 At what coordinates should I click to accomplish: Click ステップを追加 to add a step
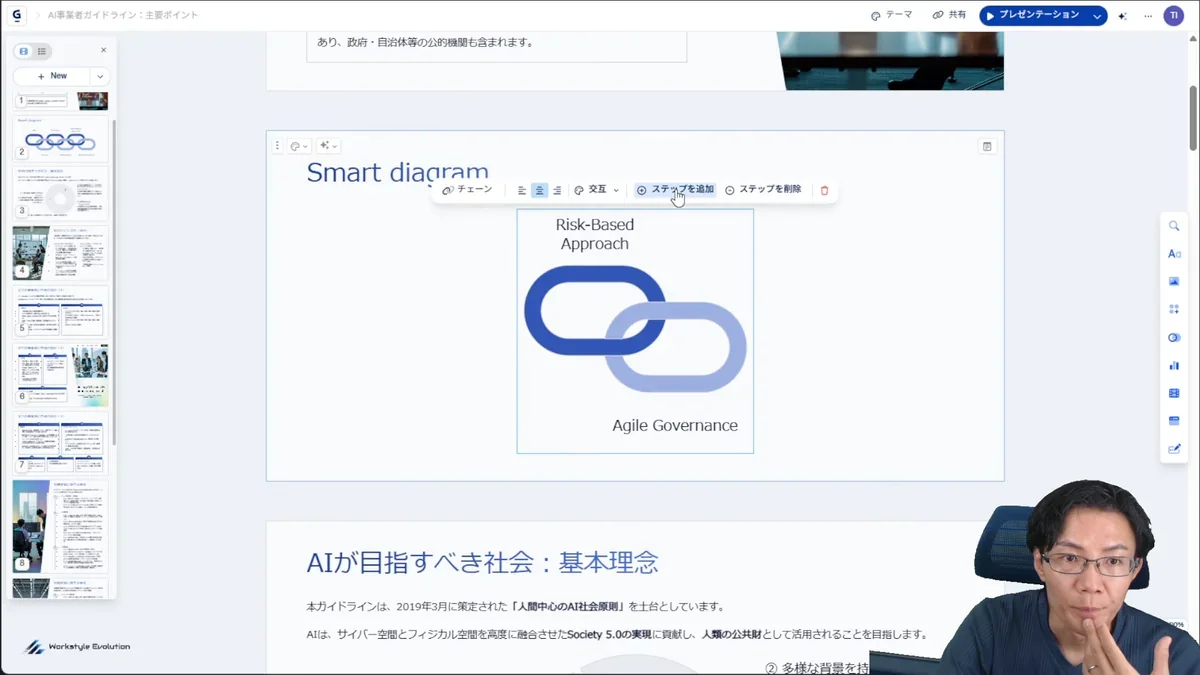click(675, 190)
